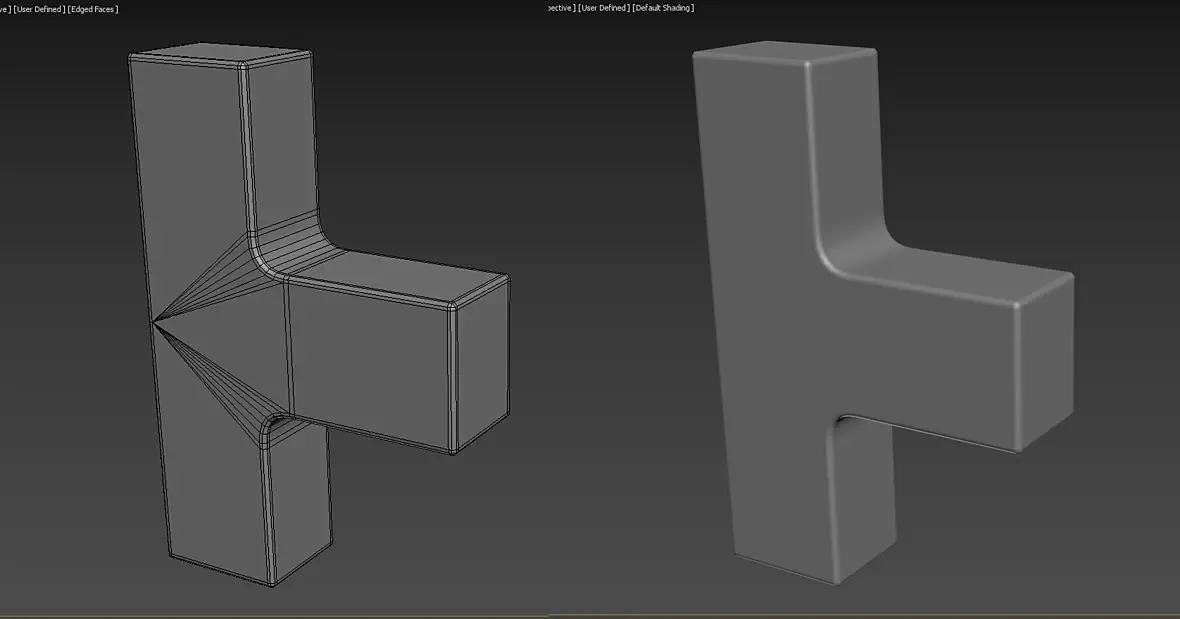This screenshot has height=619, width=1180.
Task: Open User Defined menu in left viewport
Action: click(x=39, y=9)
